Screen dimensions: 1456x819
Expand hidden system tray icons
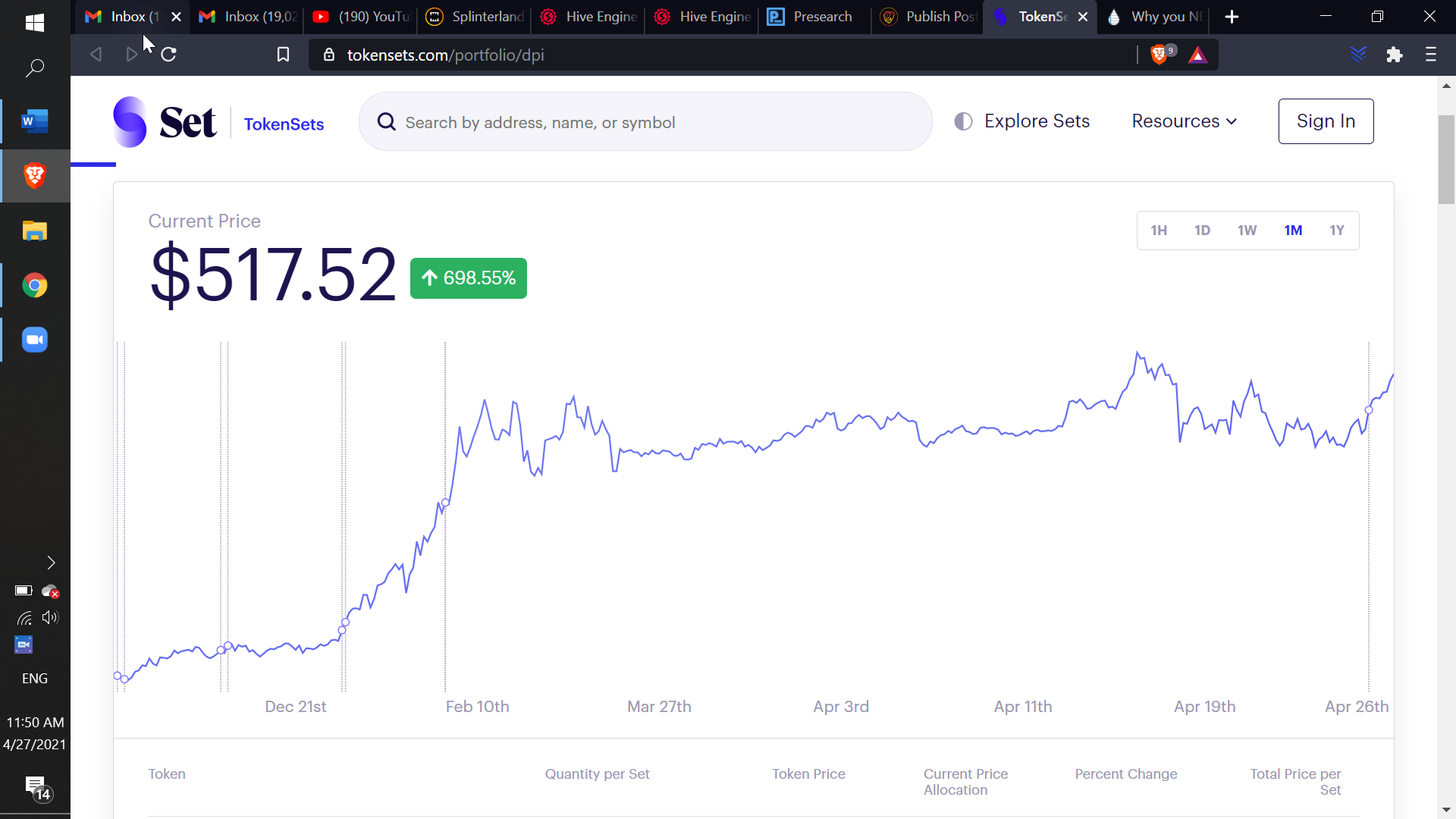pyautogui.click(x=51, y=563)
